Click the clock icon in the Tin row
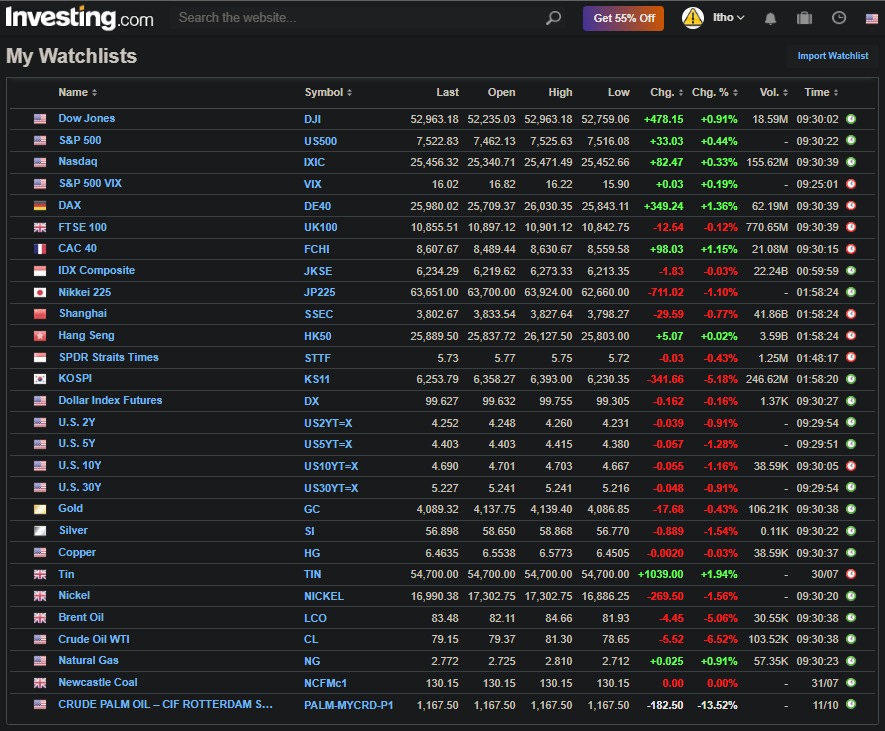Image resolution: width=885 pixels, height=731 pixels. (x=851, y=574)
